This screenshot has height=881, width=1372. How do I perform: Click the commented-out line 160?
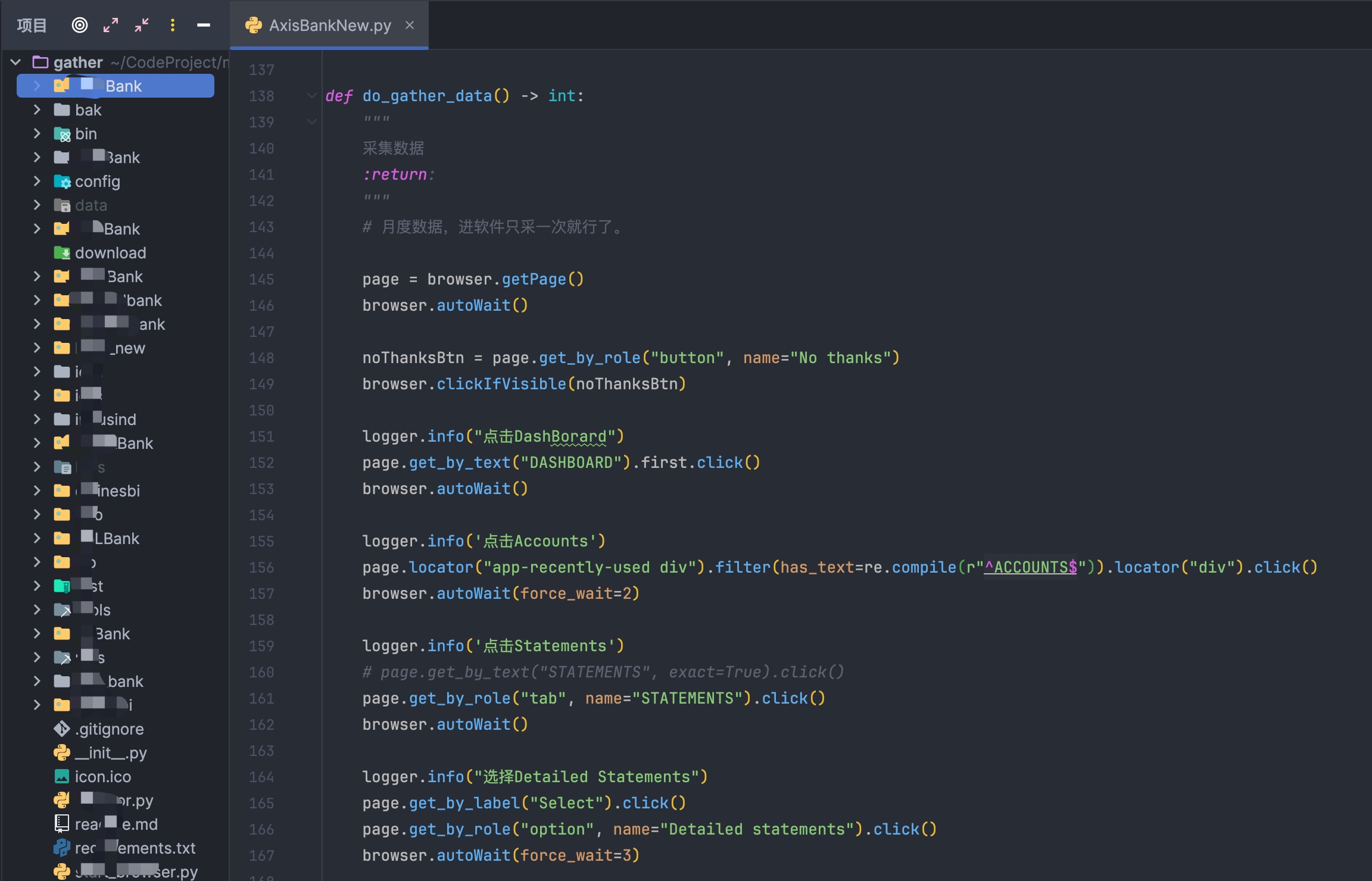(603, 672)
